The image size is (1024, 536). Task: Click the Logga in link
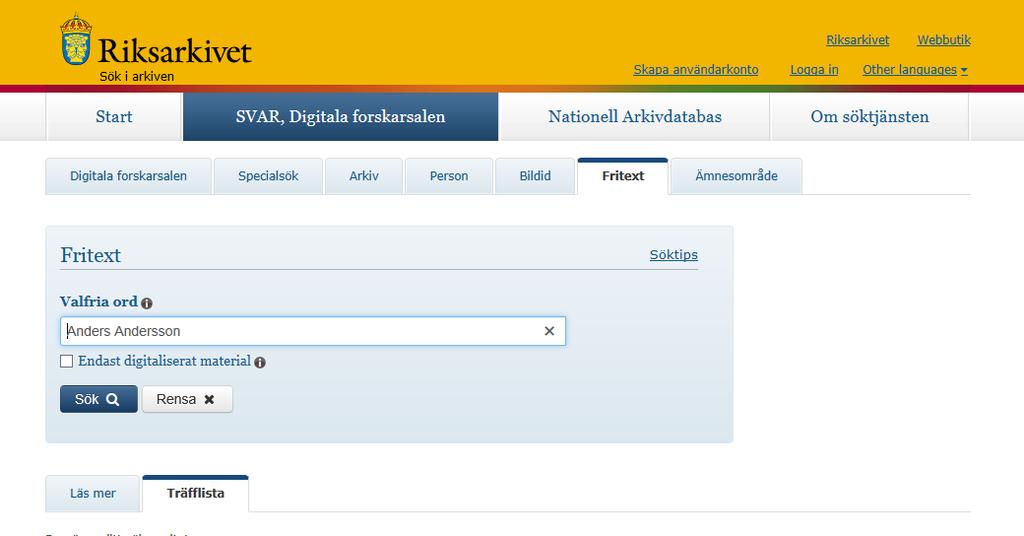814,70
